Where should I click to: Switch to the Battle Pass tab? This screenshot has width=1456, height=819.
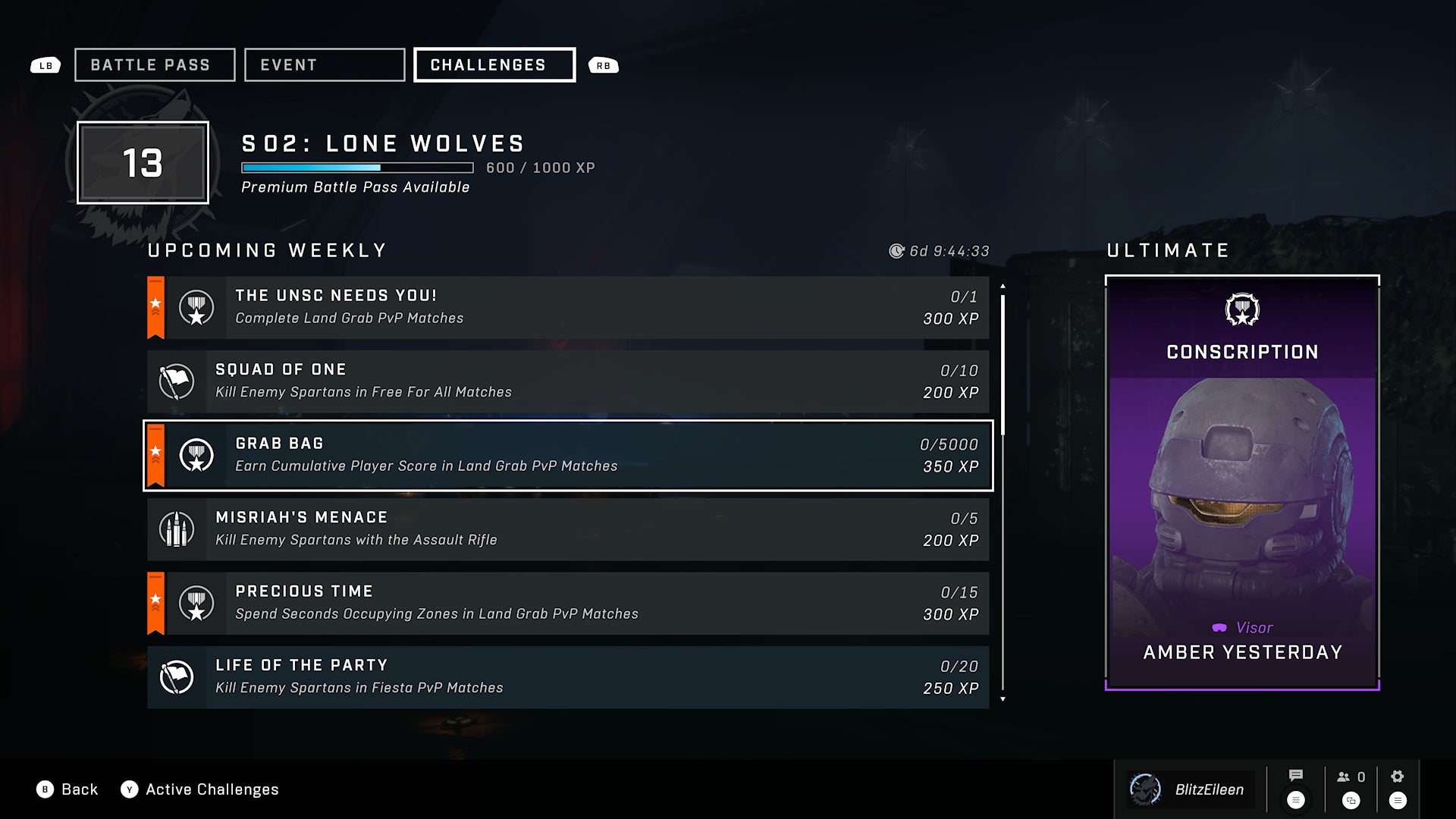(155, 64)
